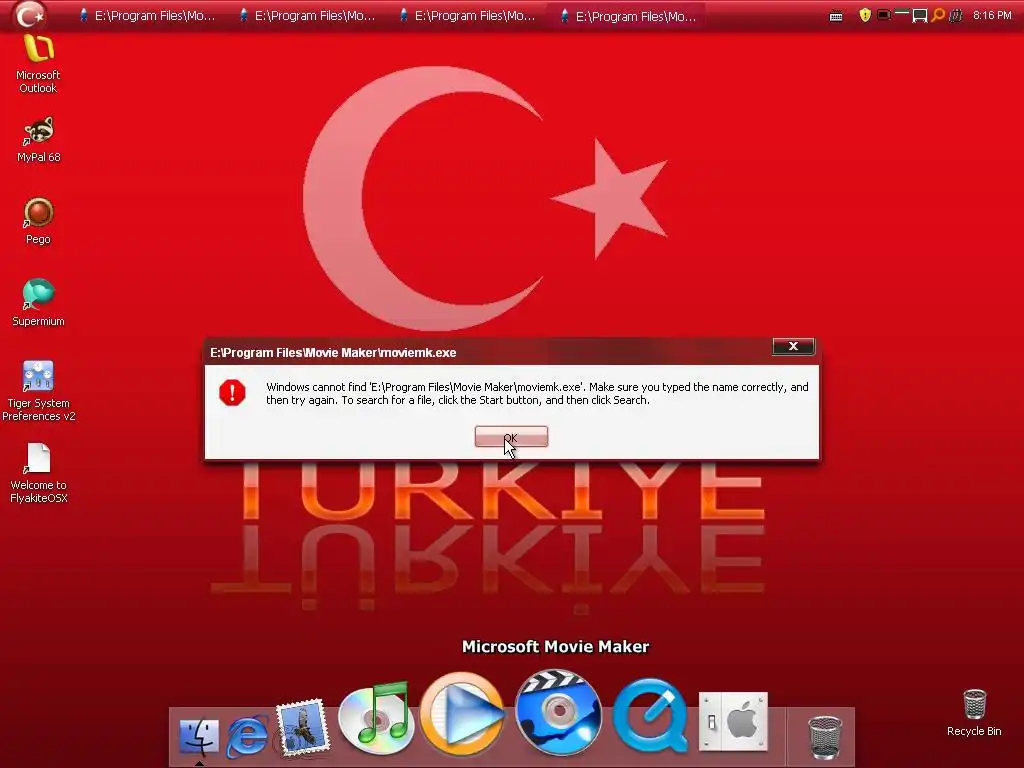Click the 'Windows cannot find' error message text
The image size is (1024, 768).
(537, 393)
